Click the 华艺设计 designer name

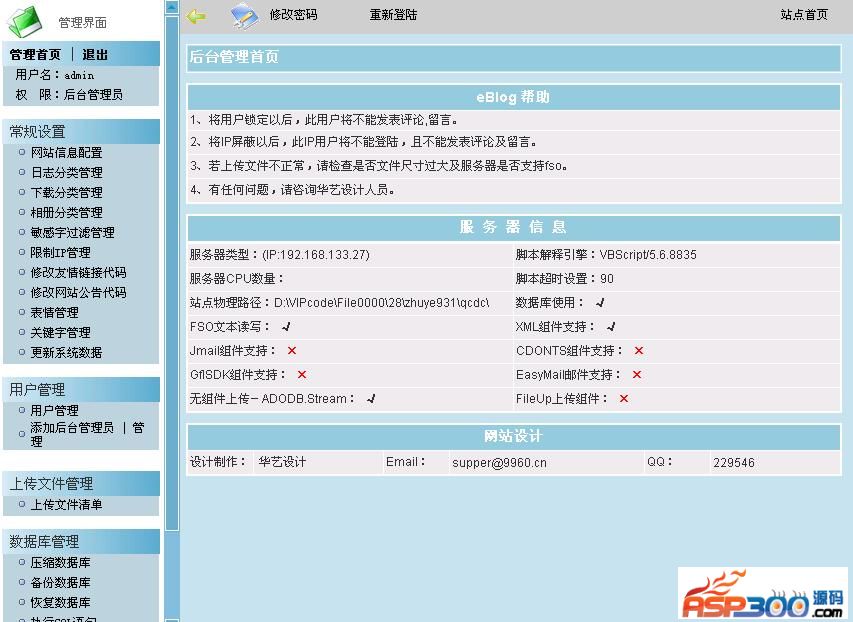282,462
